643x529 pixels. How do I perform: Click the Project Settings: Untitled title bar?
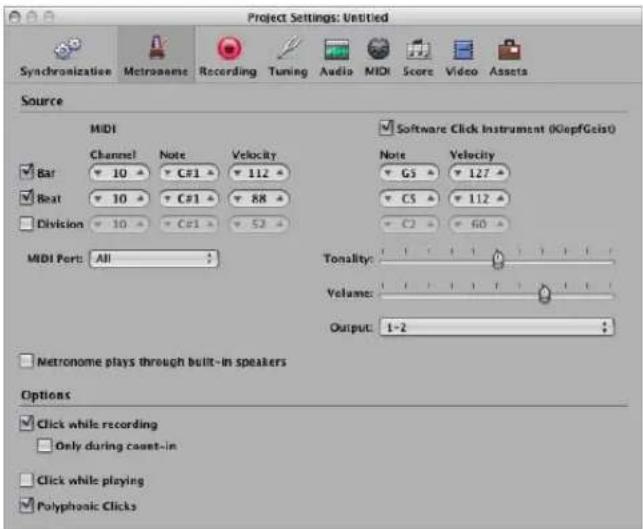click(x=318, y=18)
